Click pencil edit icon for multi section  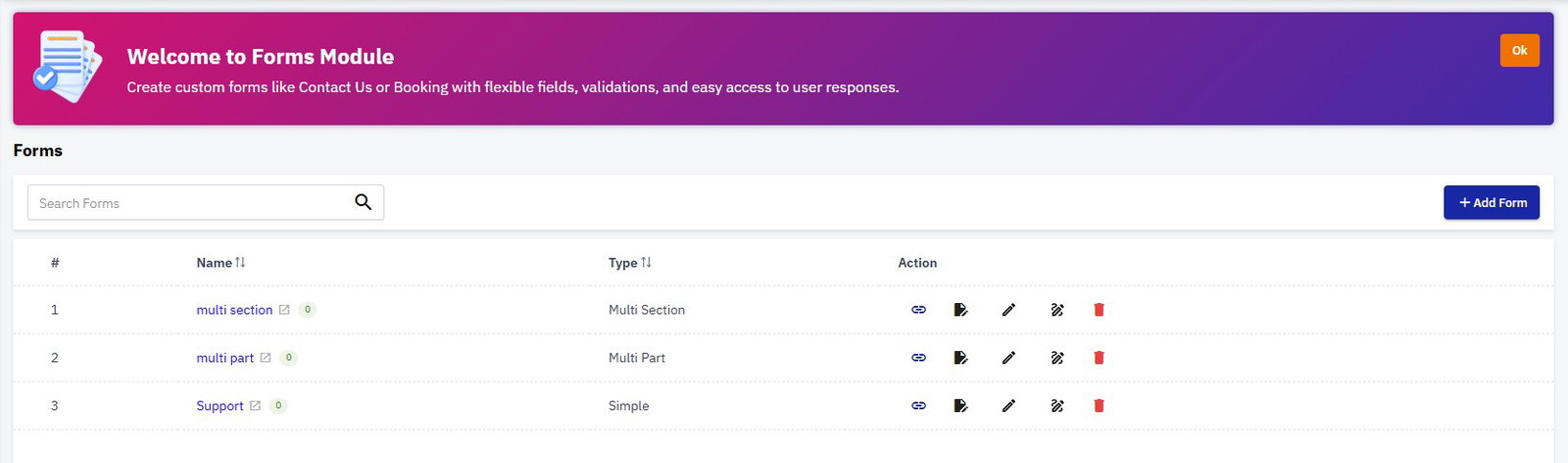(x=1008, y=310)
